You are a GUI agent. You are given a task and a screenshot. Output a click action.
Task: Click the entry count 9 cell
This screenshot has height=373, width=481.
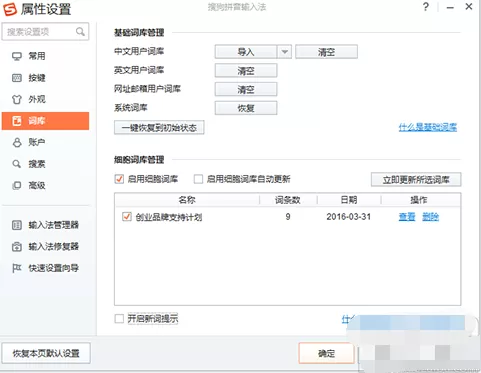pyautogui.click(x=288, y=217)
